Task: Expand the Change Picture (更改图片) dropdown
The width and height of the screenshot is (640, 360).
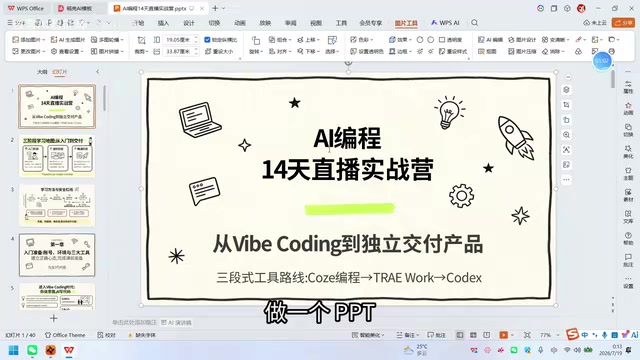Action: click(x=43, y=51)
